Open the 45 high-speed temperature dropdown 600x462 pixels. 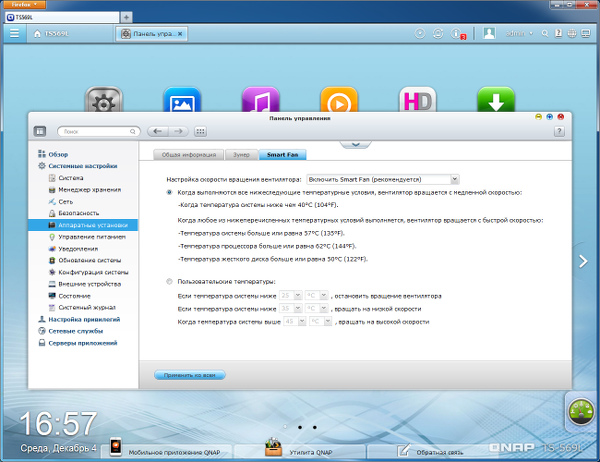tap(294, 322)
